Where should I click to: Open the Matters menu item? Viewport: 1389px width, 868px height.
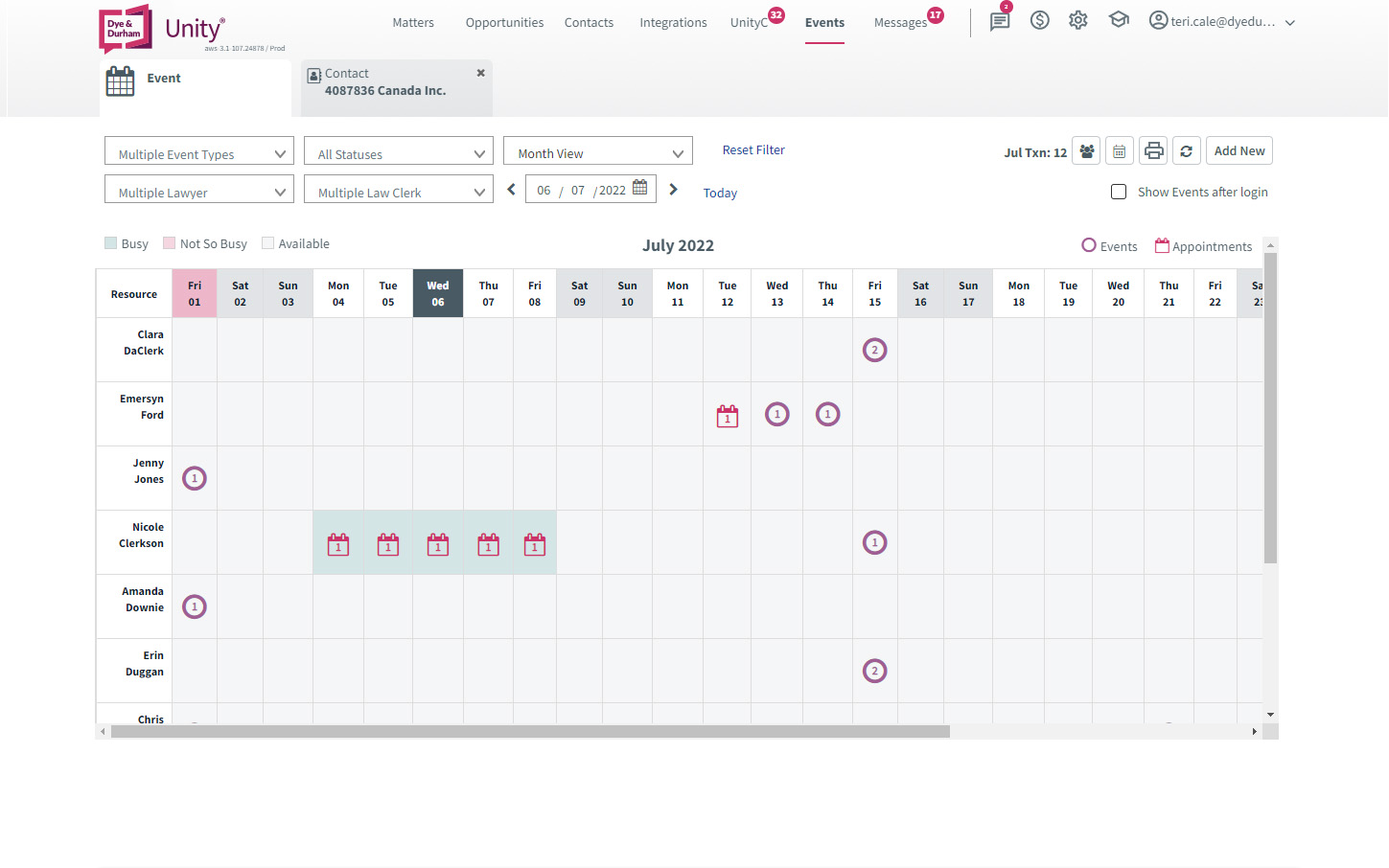point(412,22)
